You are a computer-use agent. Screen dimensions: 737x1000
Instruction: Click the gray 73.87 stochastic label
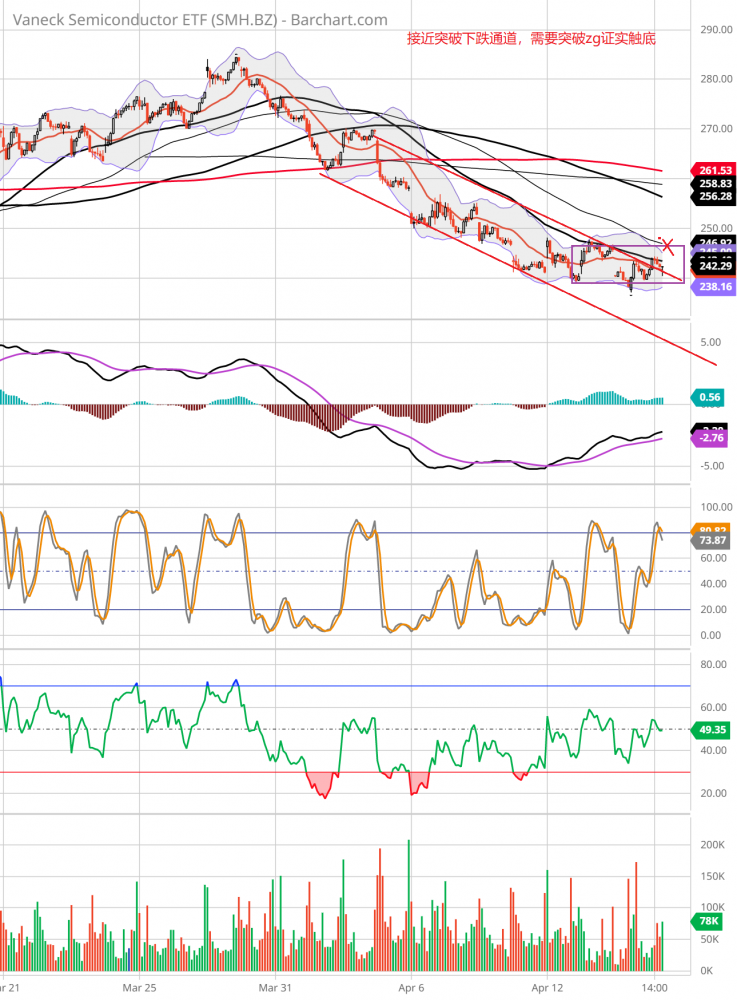pyautogui.click(x=711, y=540)
